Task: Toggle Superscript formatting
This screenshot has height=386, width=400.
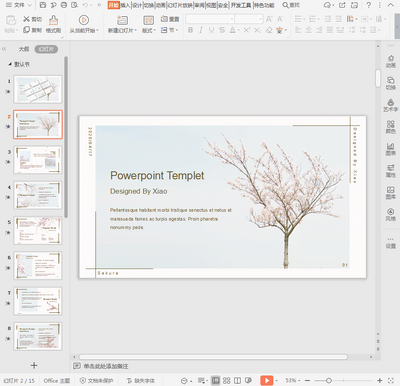Action: (x=246, y=30)
